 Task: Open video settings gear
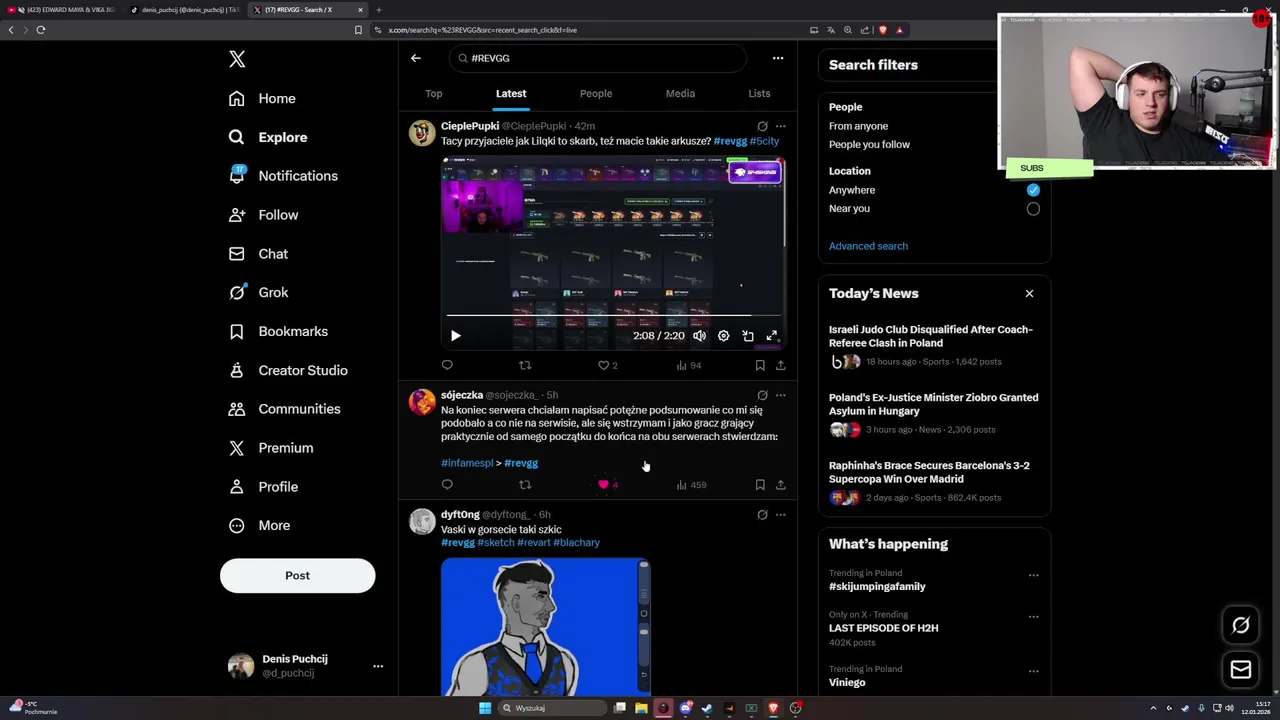[724, 336]
